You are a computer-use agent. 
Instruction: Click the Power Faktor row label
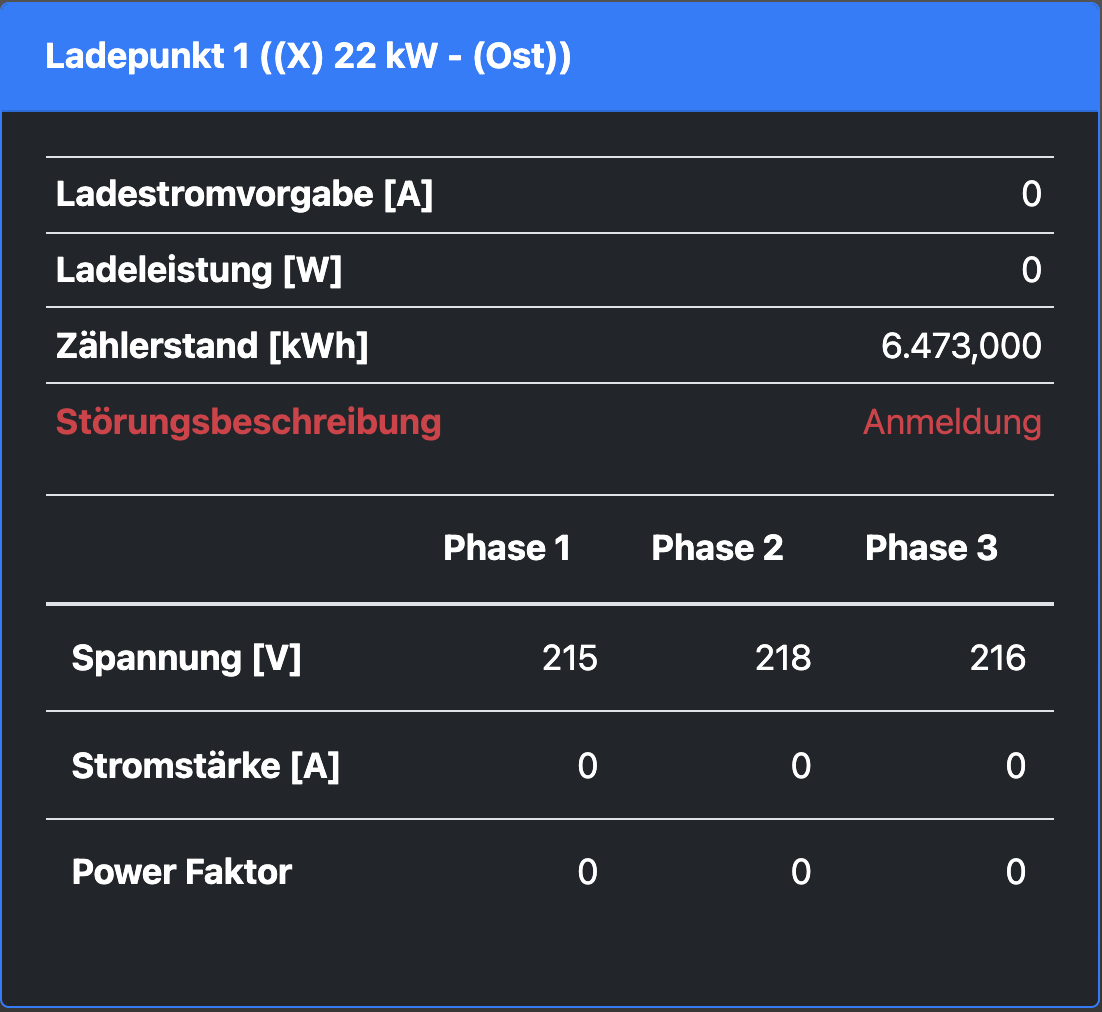coord(182,872)
